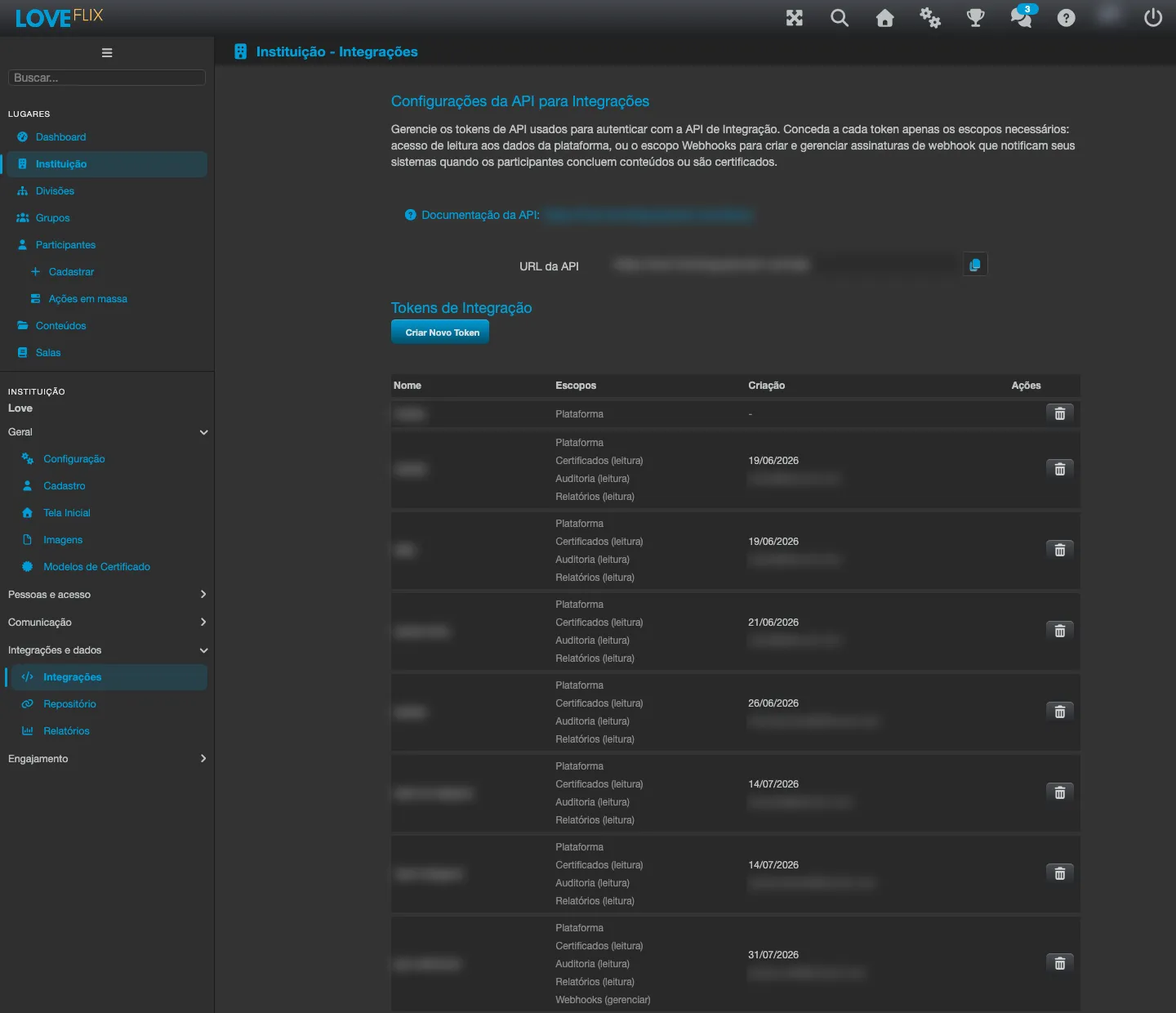Open messages via the chat bubbles icon
This screenshot has width=1176, height=1013.
coord(1022,17)
